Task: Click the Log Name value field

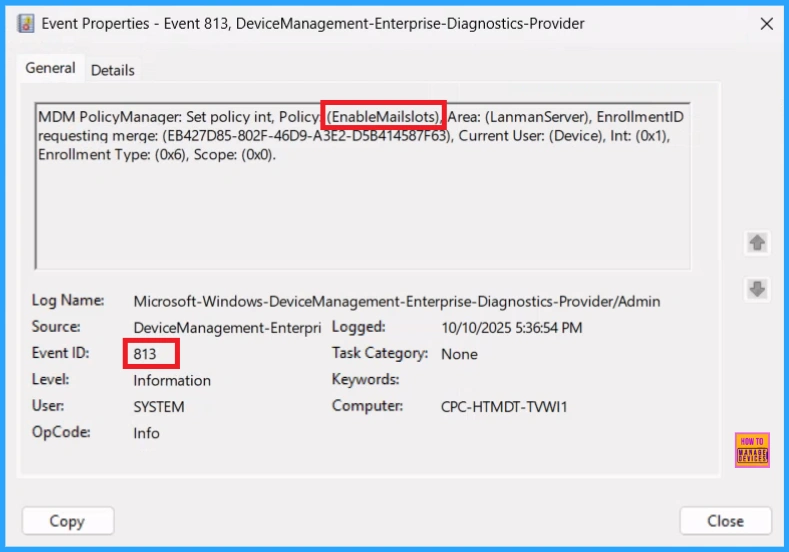Action: pyautogui.click(x=396, y=301)
